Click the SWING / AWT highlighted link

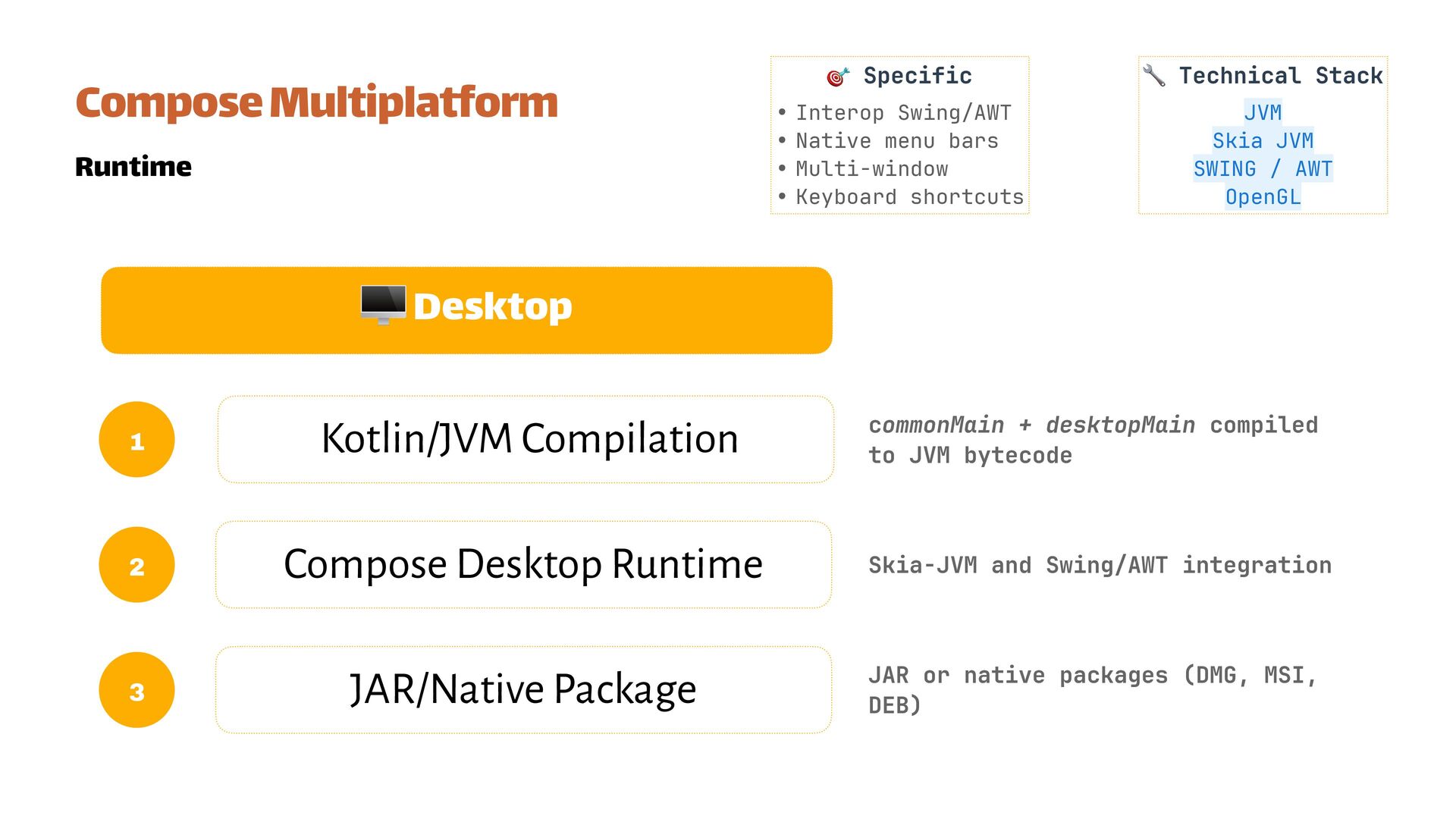click(1263, 169)
